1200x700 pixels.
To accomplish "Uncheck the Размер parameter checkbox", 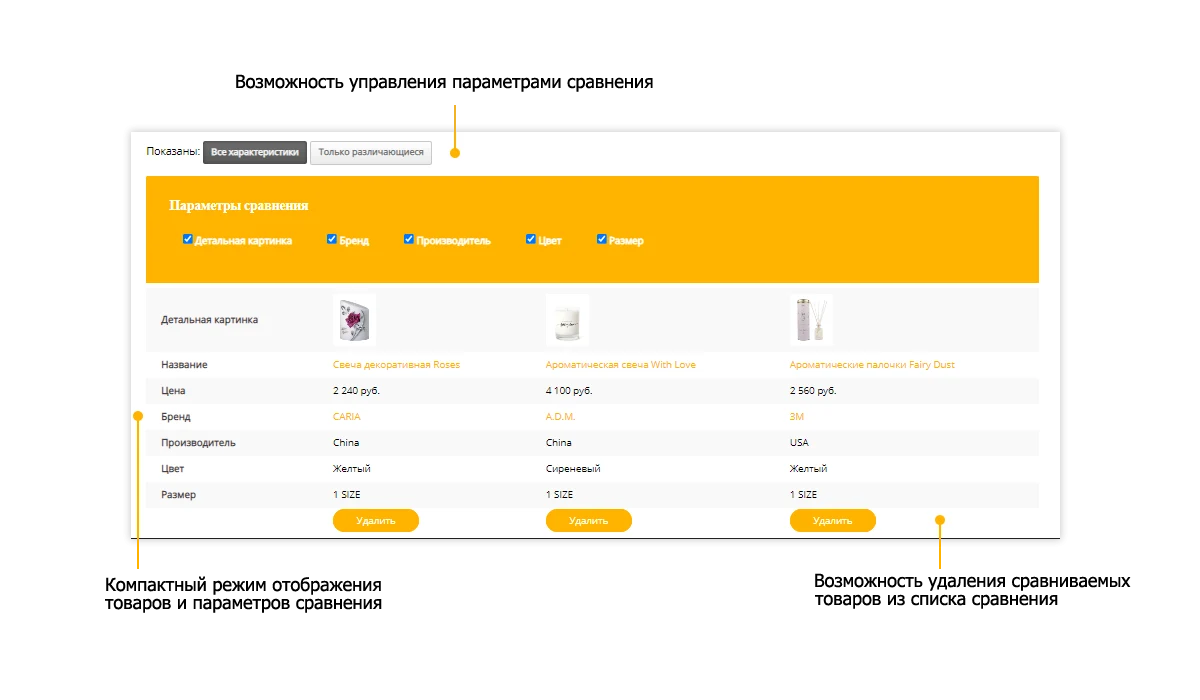I will tap(602, 239).
